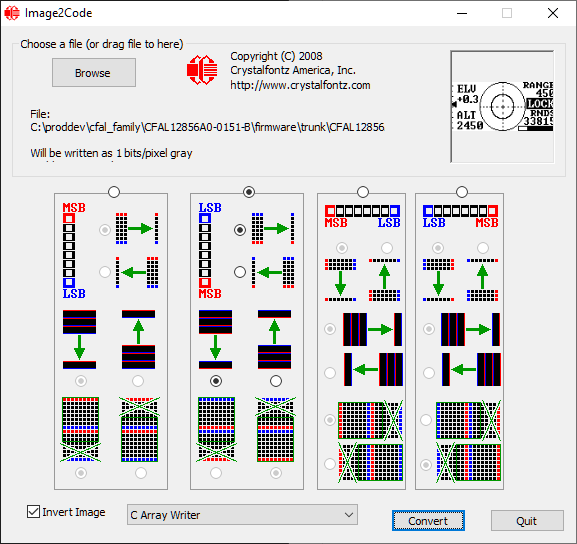577x544 pixels.
Task: Click upward band arrow diagram in LSB-top panel
Action: click(x=275, y=339)
